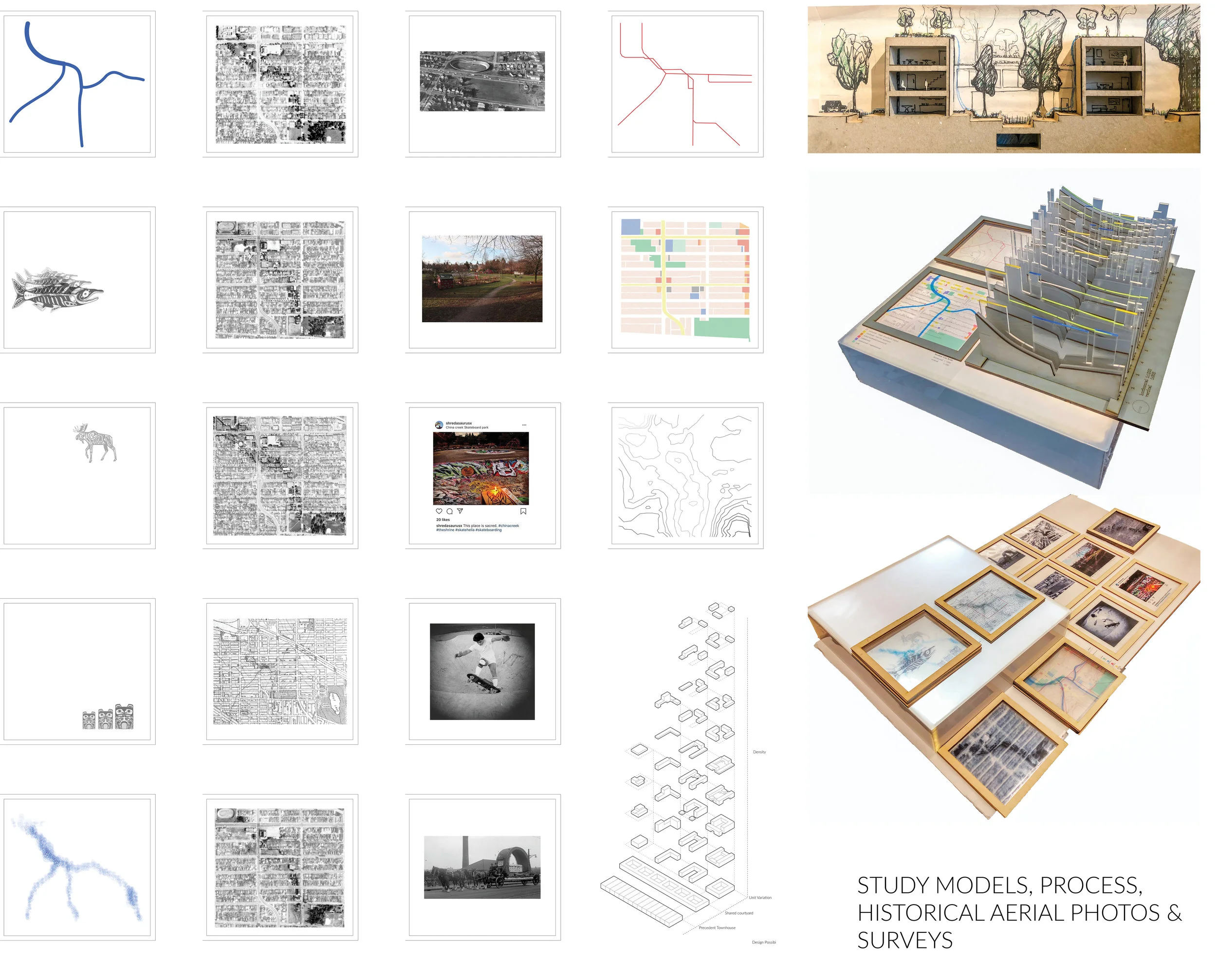Open the red route lines map
Image resolution: width=1217 pixels, height=980 pixels.
(x=685, y=84)
